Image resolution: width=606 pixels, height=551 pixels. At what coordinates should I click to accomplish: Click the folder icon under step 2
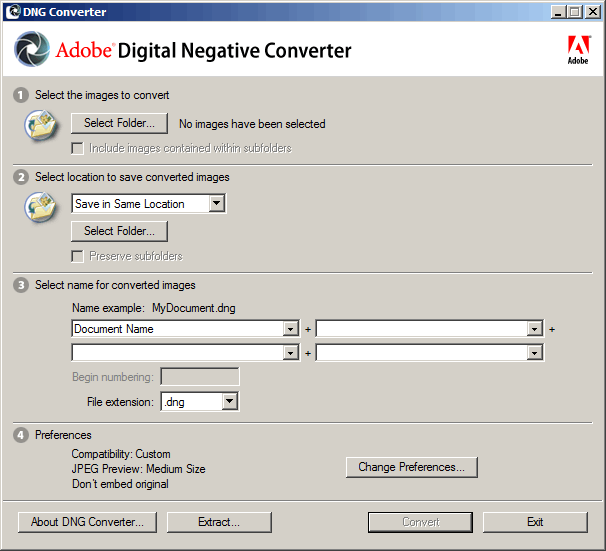point(41,207)
